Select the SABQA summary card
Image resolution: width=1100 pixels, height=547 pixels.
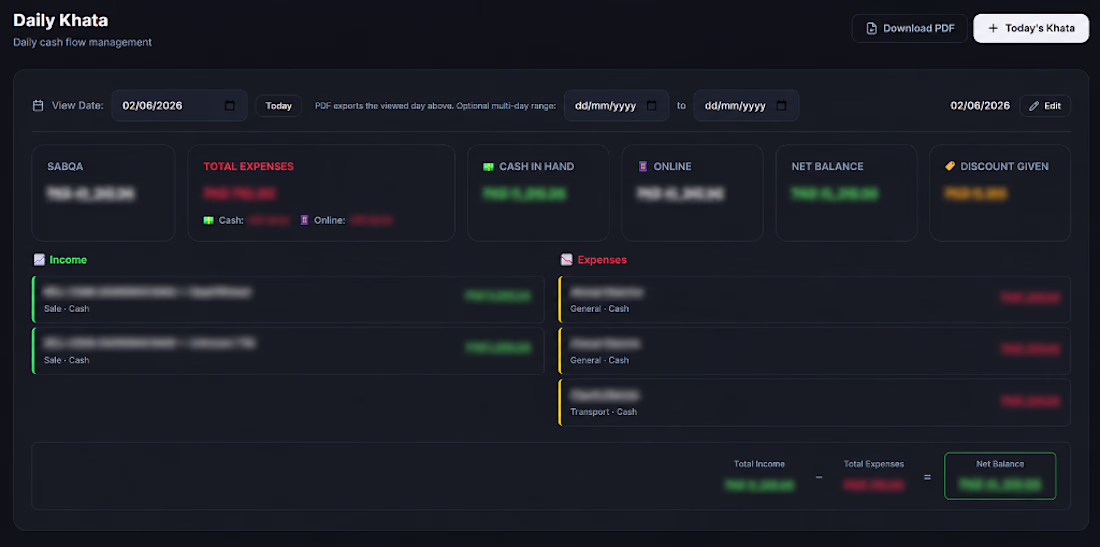click(x=103, y=193)
